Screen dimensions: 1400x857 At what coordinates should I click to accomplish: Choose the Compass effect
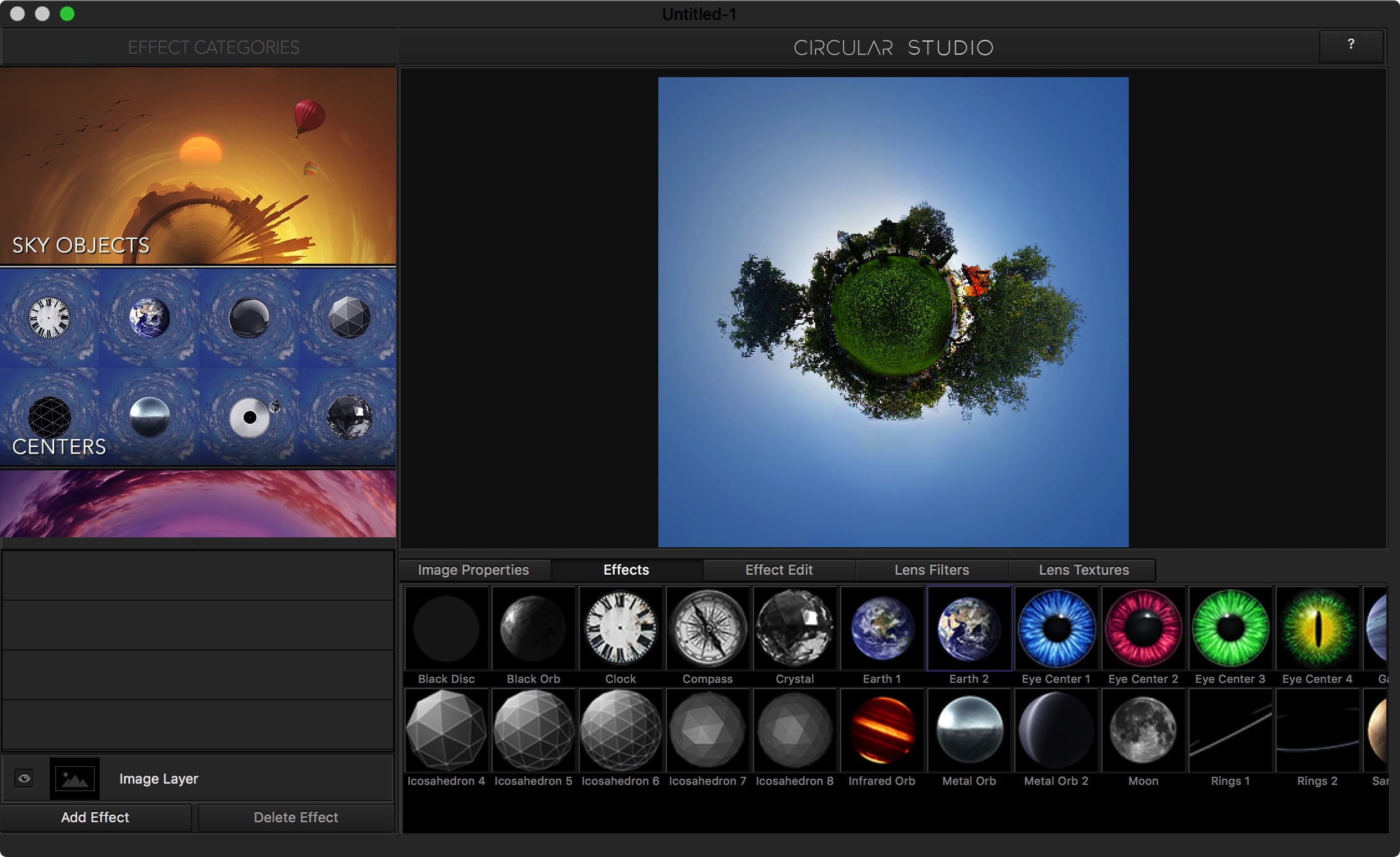707,628
